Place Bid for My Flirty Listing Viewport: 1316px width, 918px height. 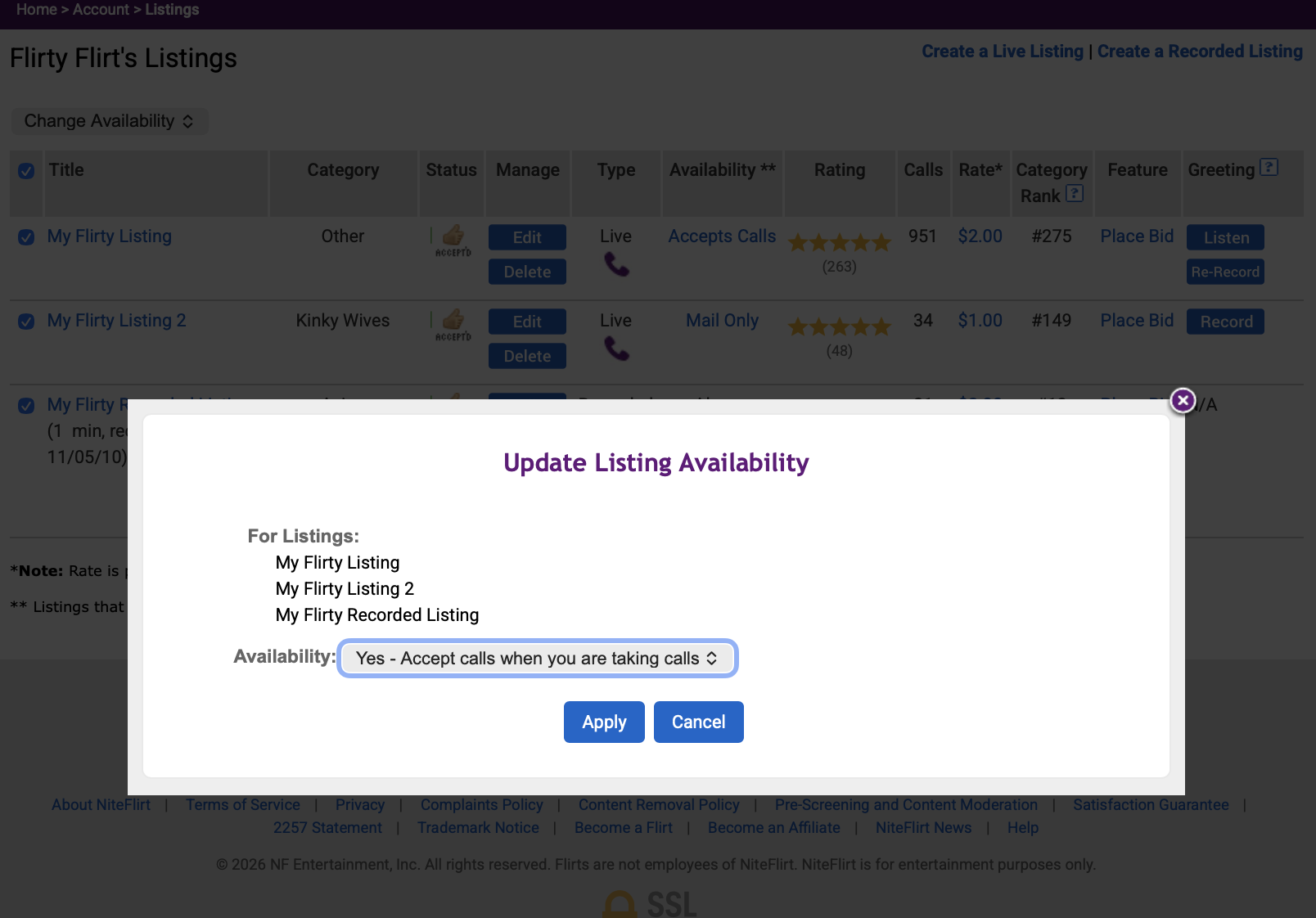[1137, 236]
